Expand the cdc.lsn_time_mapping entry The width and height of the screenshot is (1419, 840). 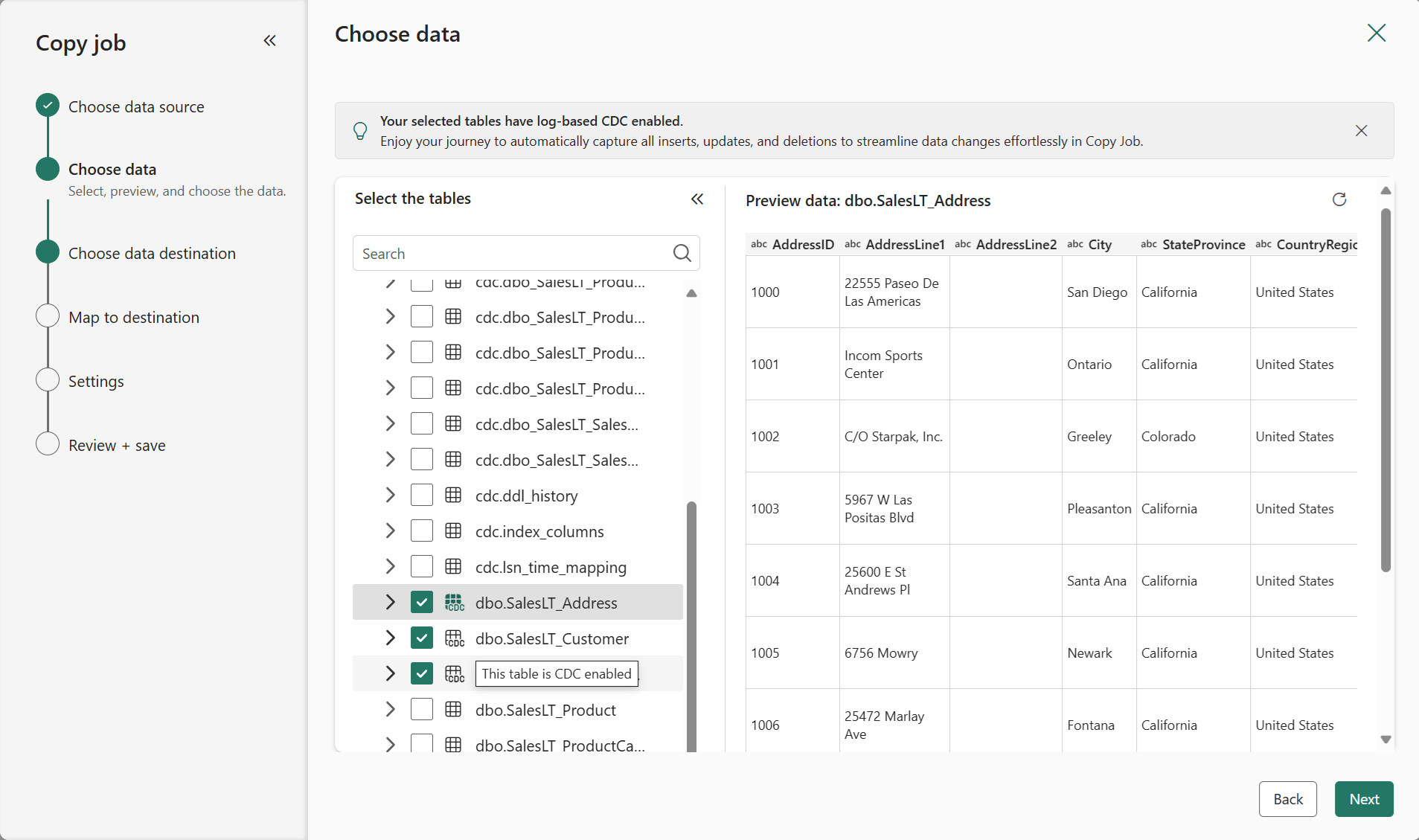coord(389,566)
